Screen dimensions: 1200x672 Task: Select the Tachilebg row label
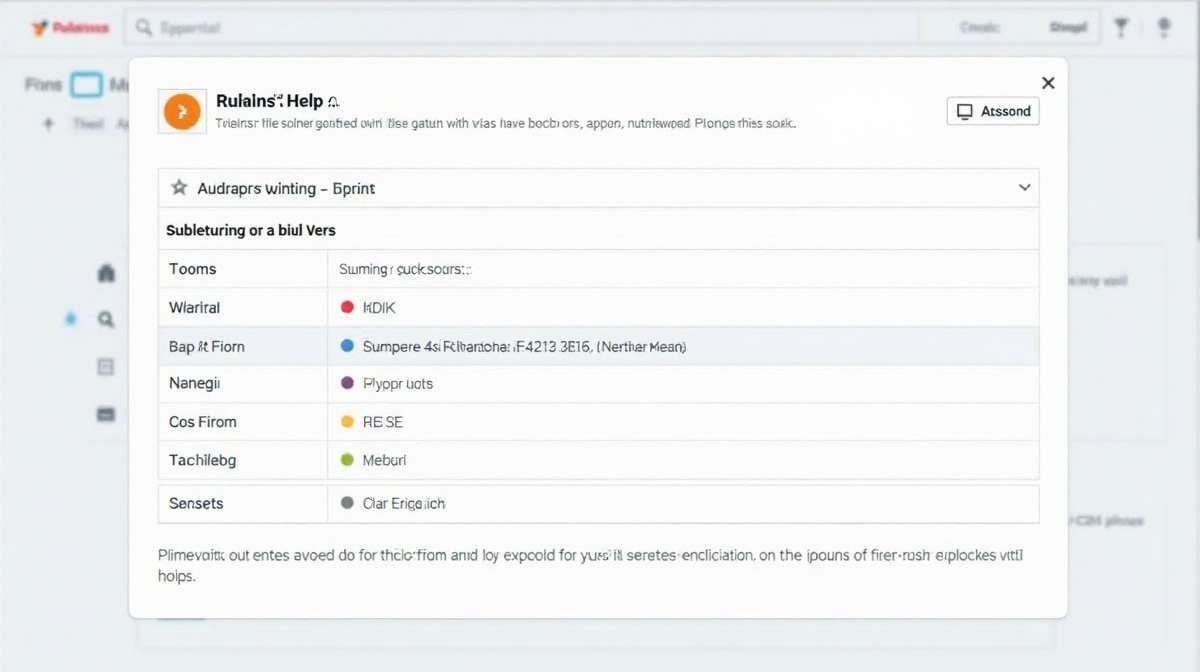click(203, 460)
